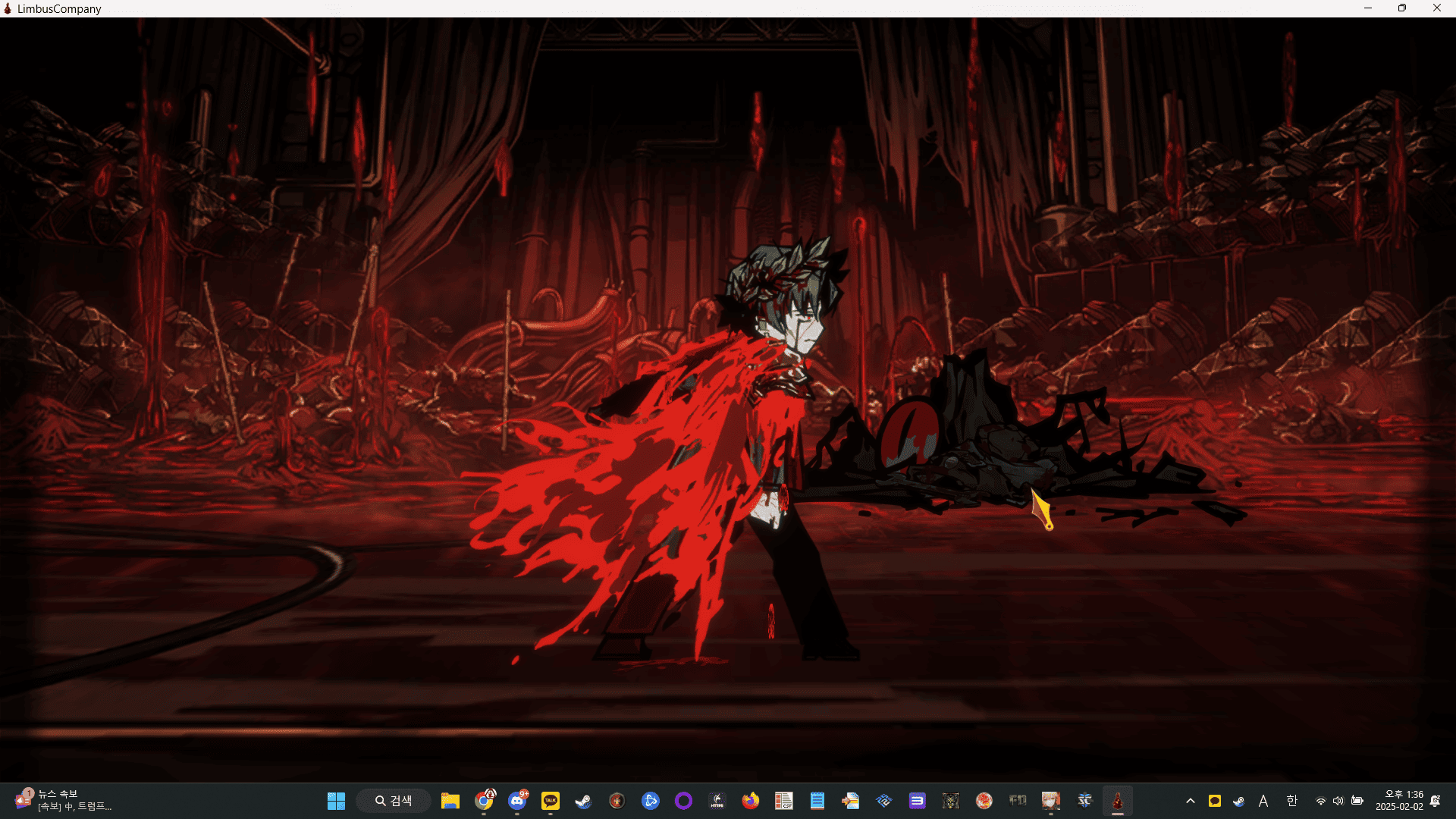
Task: Click the 검색 taskbar search box
Action: [x=394, y=801]
